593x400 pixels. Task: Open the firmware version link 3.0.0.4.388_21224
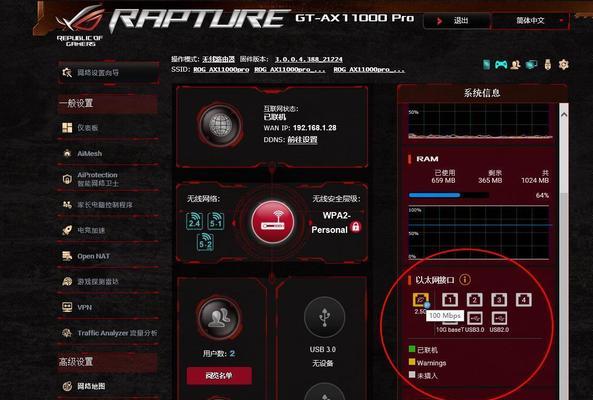point(308,59)
